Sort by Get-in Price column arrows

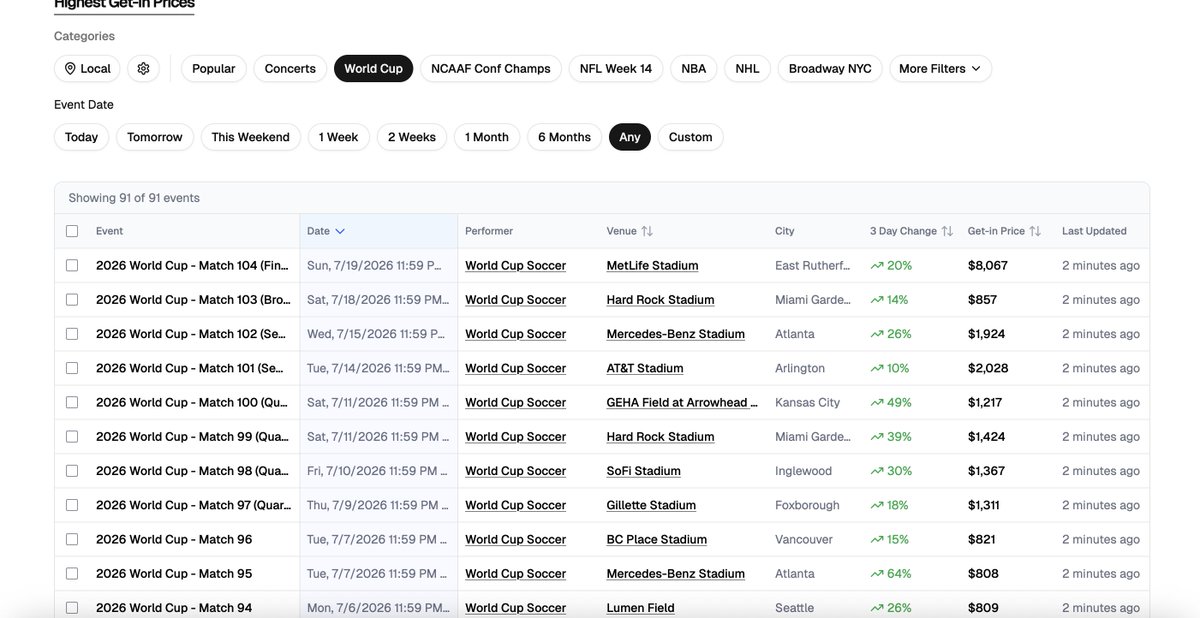tap(1035, 231)
